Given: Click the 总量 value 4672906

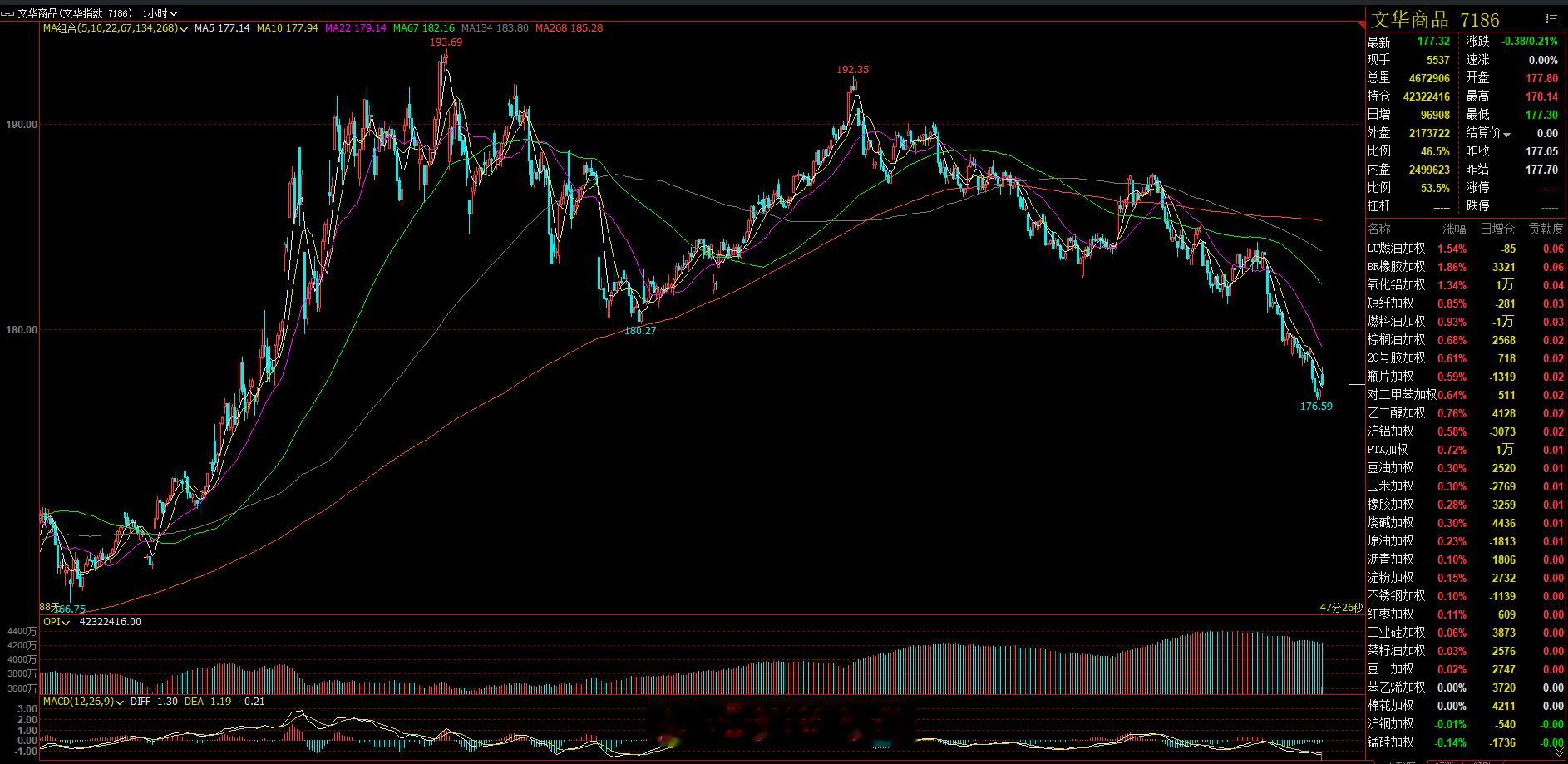Looking at the screenshot, I should 1429,78.
